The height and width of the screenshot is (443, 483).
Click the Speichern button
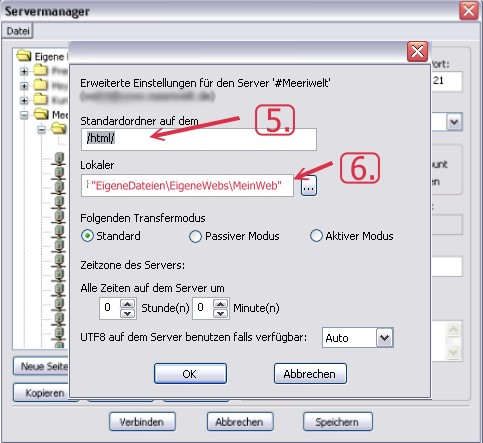337,422
